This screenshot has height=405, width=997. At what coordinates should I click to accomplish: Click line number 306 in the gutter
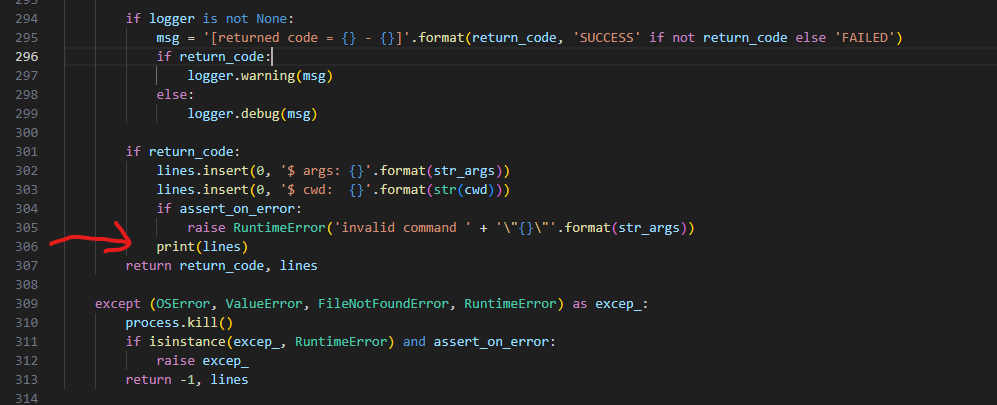(27, 247)
